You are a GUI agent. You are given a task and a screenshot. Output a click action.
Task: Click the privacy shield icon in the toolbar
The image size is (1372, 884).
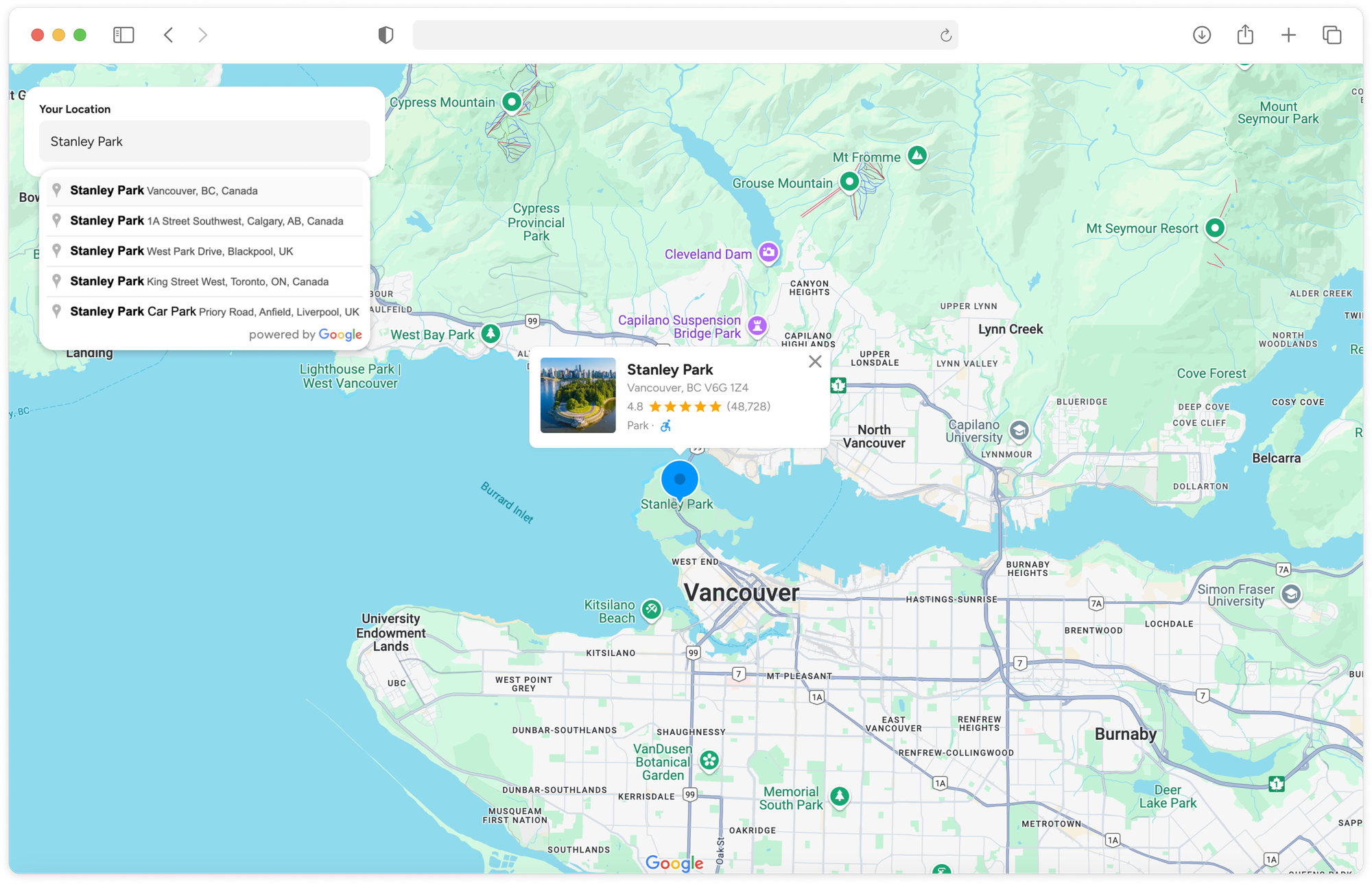point(386,34)
